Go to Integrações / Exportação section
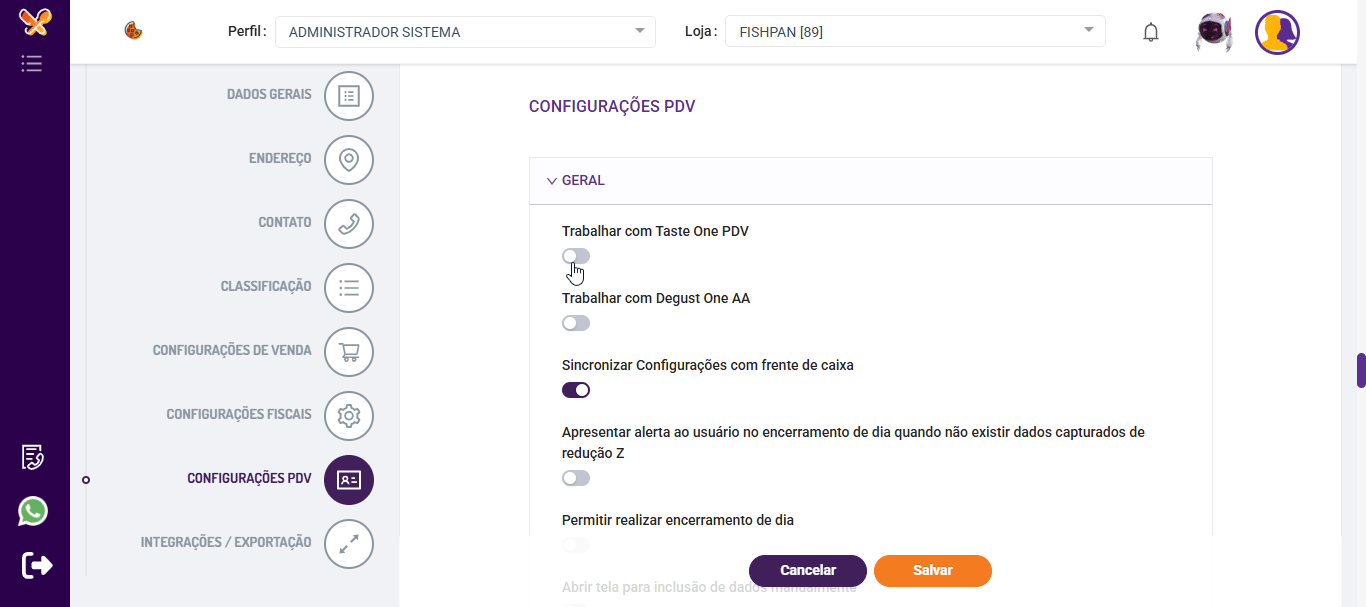This screenshot has width=1366, height=607. 226,543
